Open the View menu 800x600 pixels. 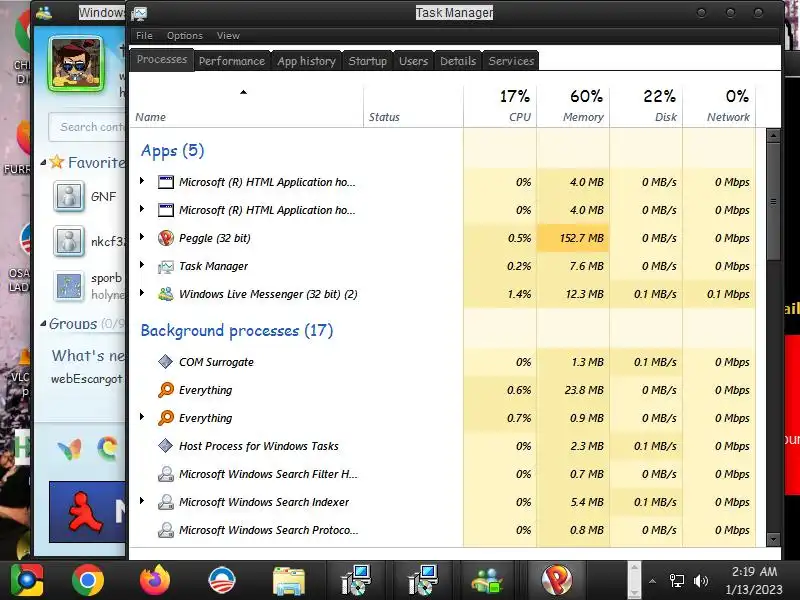[x=228, y=35]
